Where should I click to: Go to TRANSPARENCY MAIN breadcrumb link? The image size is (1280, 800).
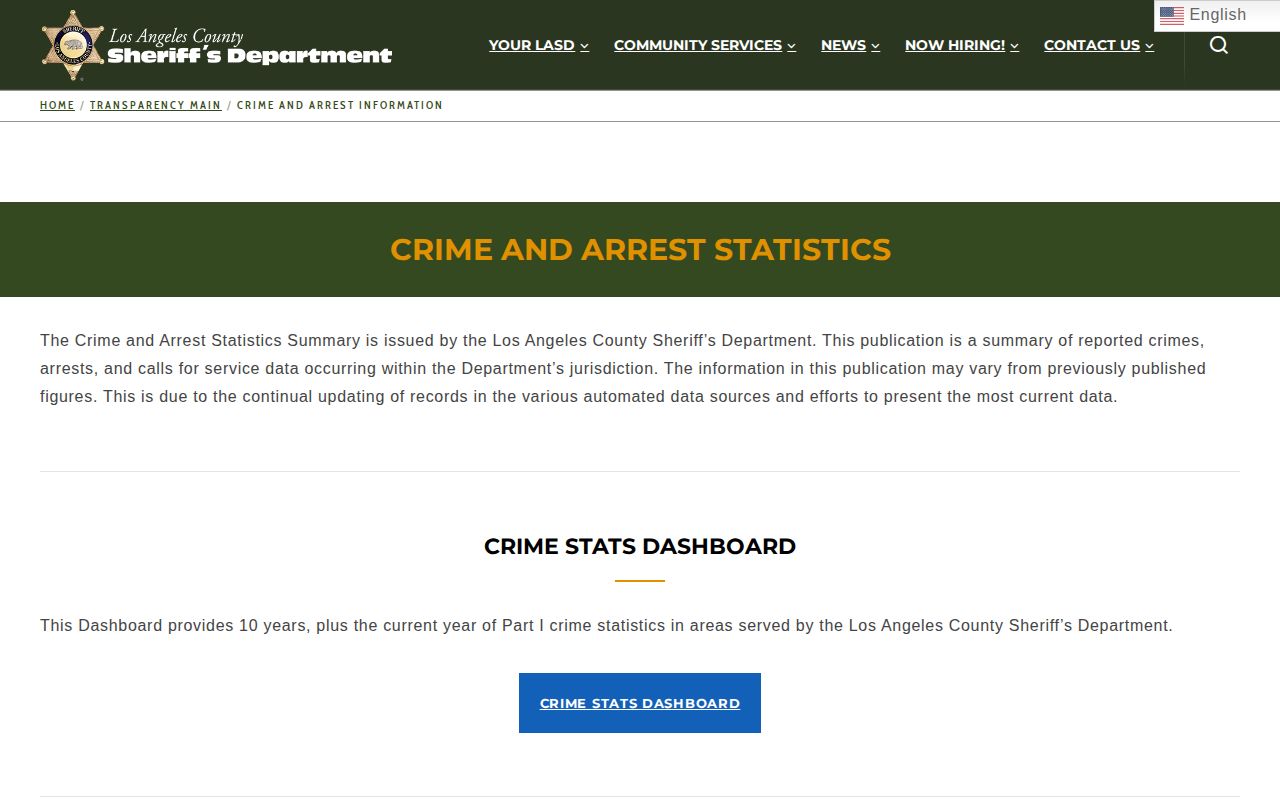tap(156, 105)
